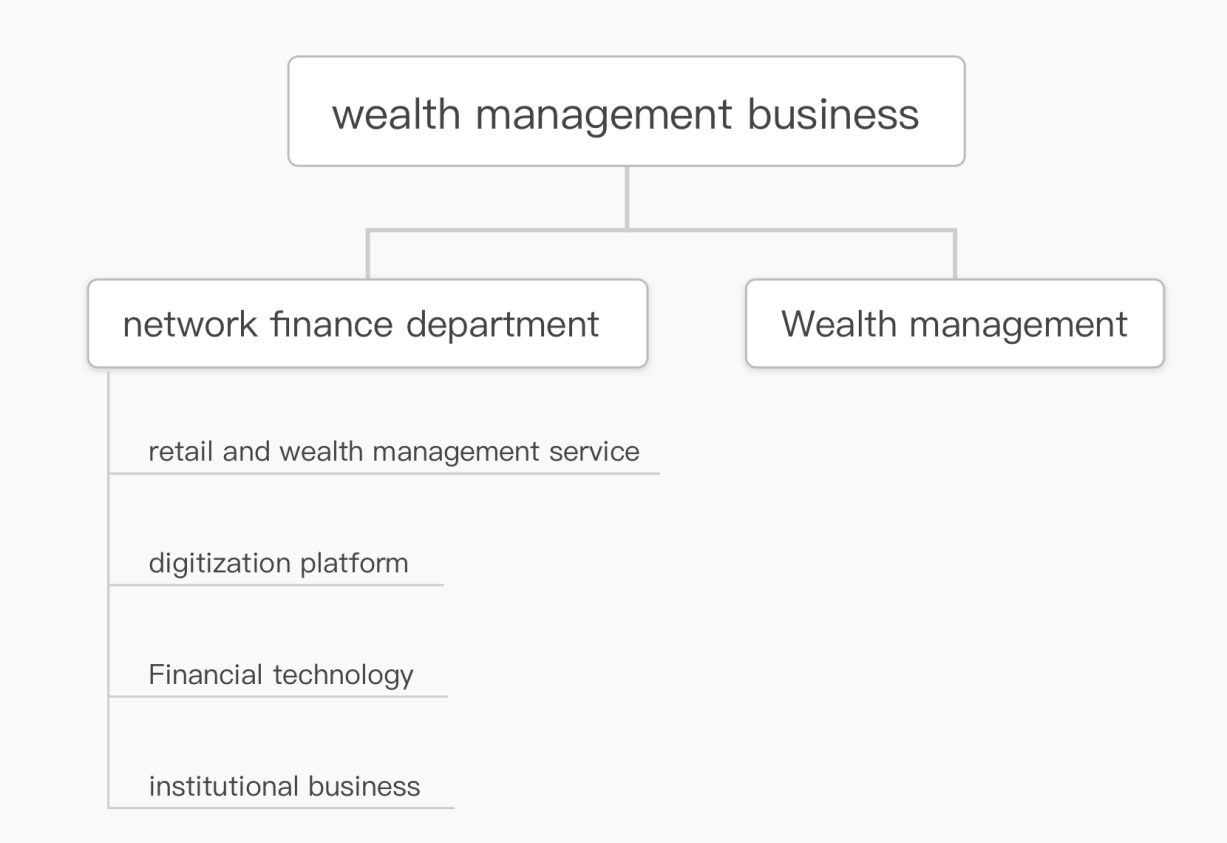Image resolution: width=1227 pixels, height=843 pixels.
Task: Select the root node wealth management business
Action: coord(626,111)
